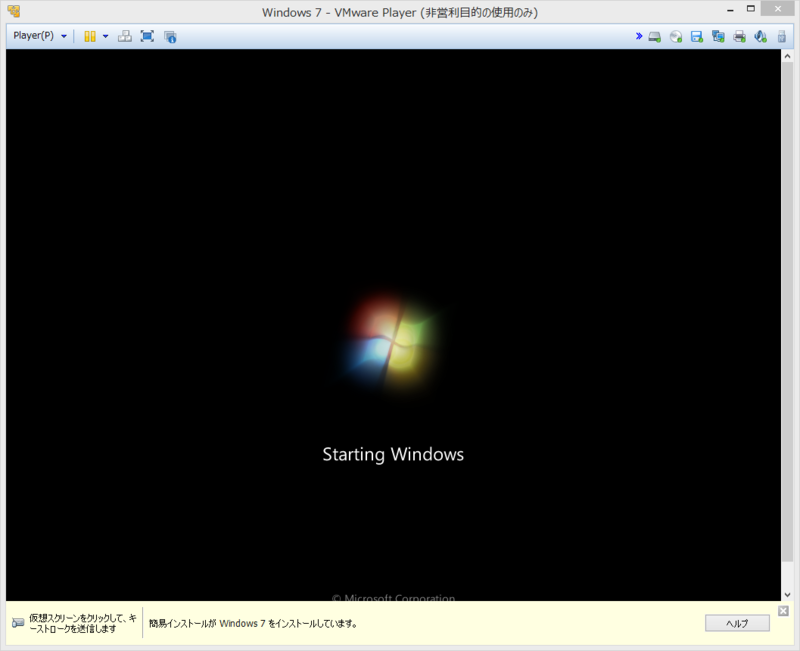Open the printer device icon
Screen dimensions: 800x651
click(x=739, y=36)
